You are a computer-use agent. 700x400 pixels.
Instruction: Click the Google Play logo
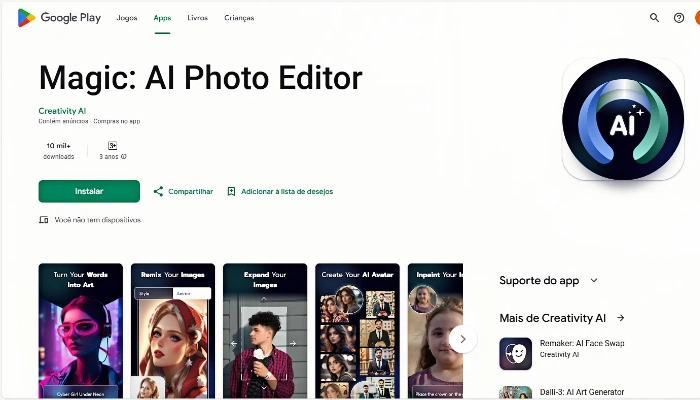[59, 18]
